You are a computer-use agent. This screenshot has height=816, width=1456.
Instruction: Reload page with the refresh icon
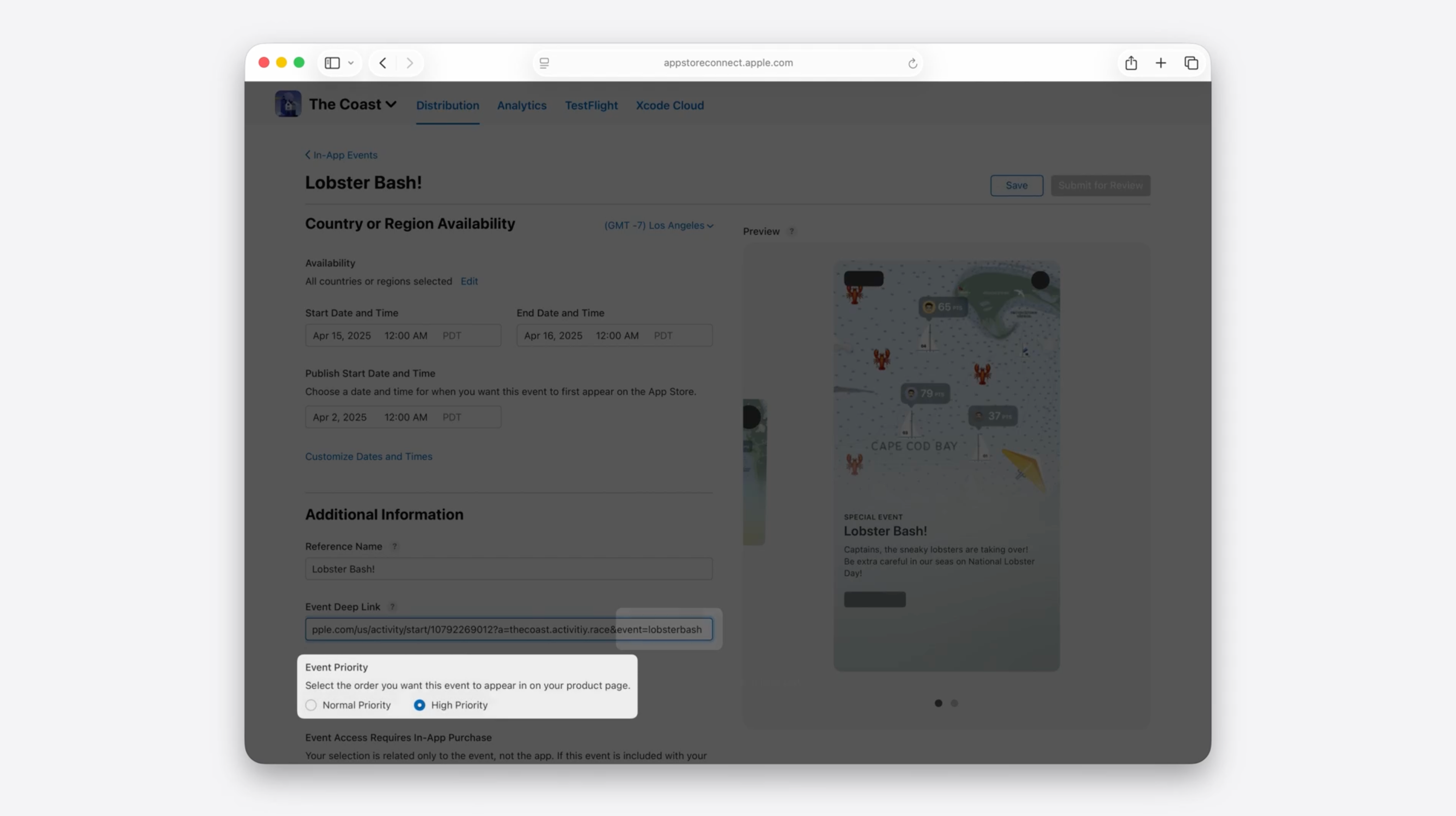pos(912,63)
